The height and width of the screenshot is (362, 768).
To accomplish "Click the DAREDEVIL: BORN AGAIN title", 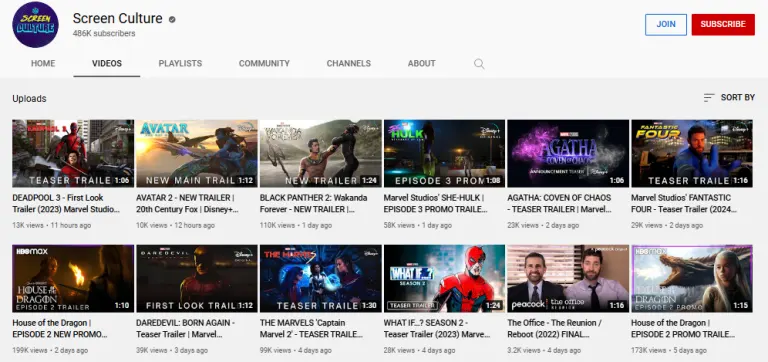I will [x=186, y=329].
